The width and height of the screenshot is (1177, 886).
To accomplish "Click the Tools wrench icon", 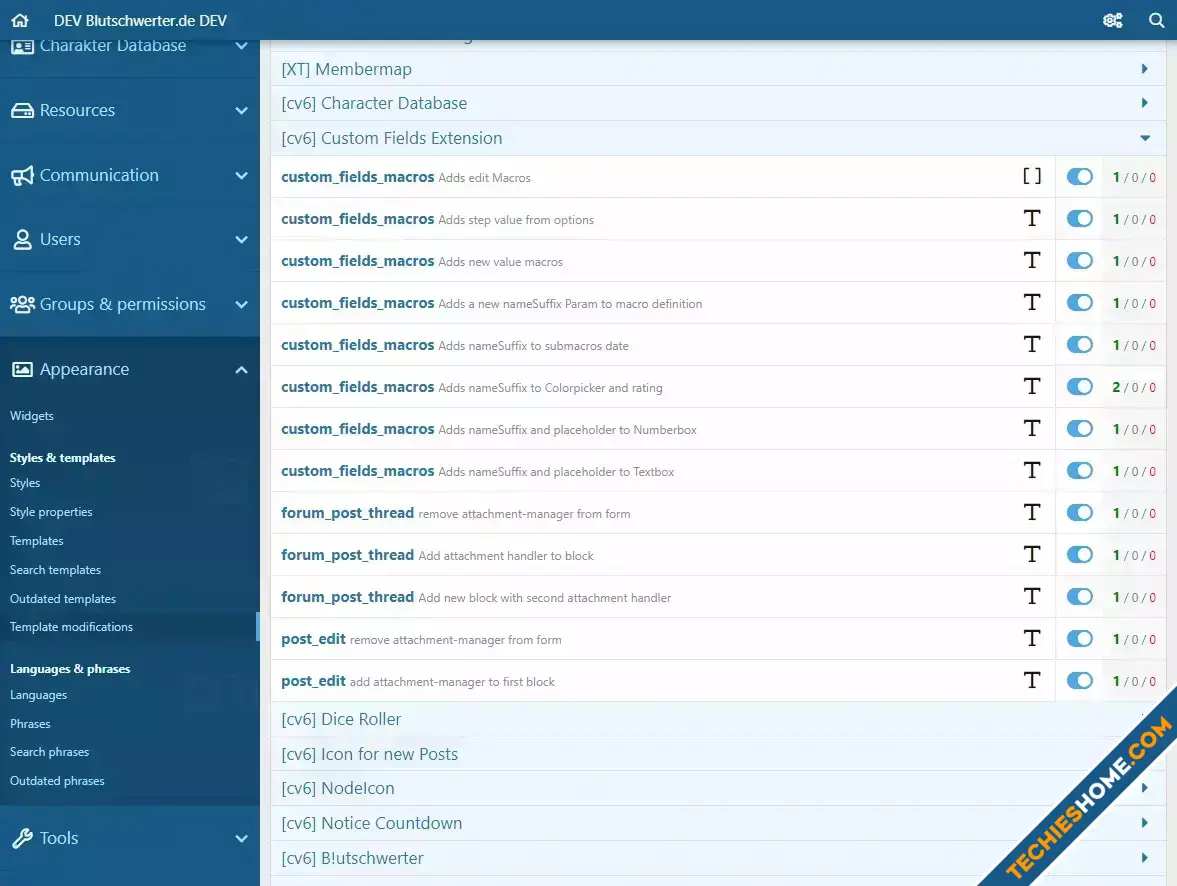I will pos(23,838).
